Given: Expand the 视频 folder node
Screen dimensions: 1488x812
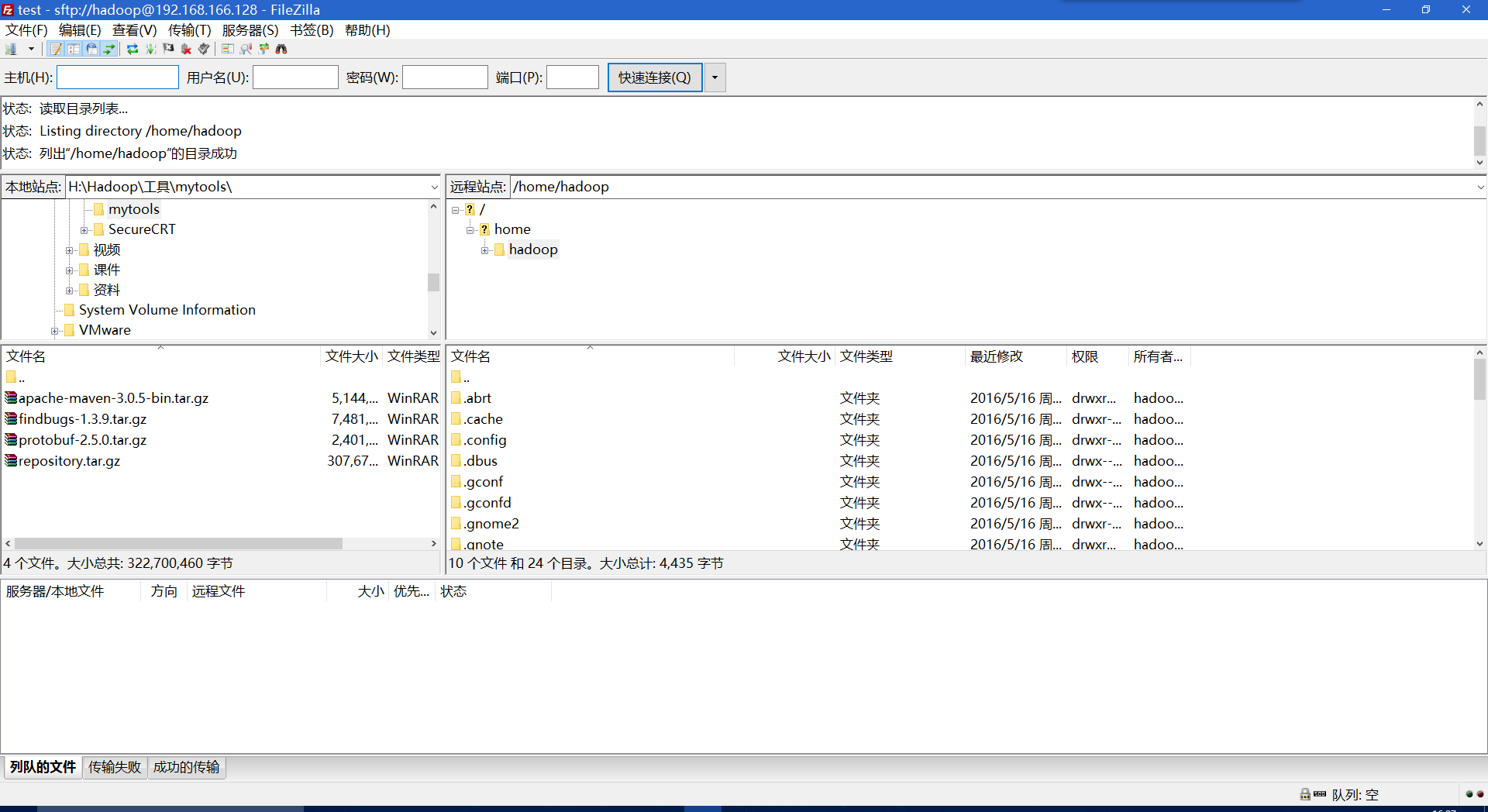Looking at the screenshot, I should pyautogui.click(x=70, y=250).
